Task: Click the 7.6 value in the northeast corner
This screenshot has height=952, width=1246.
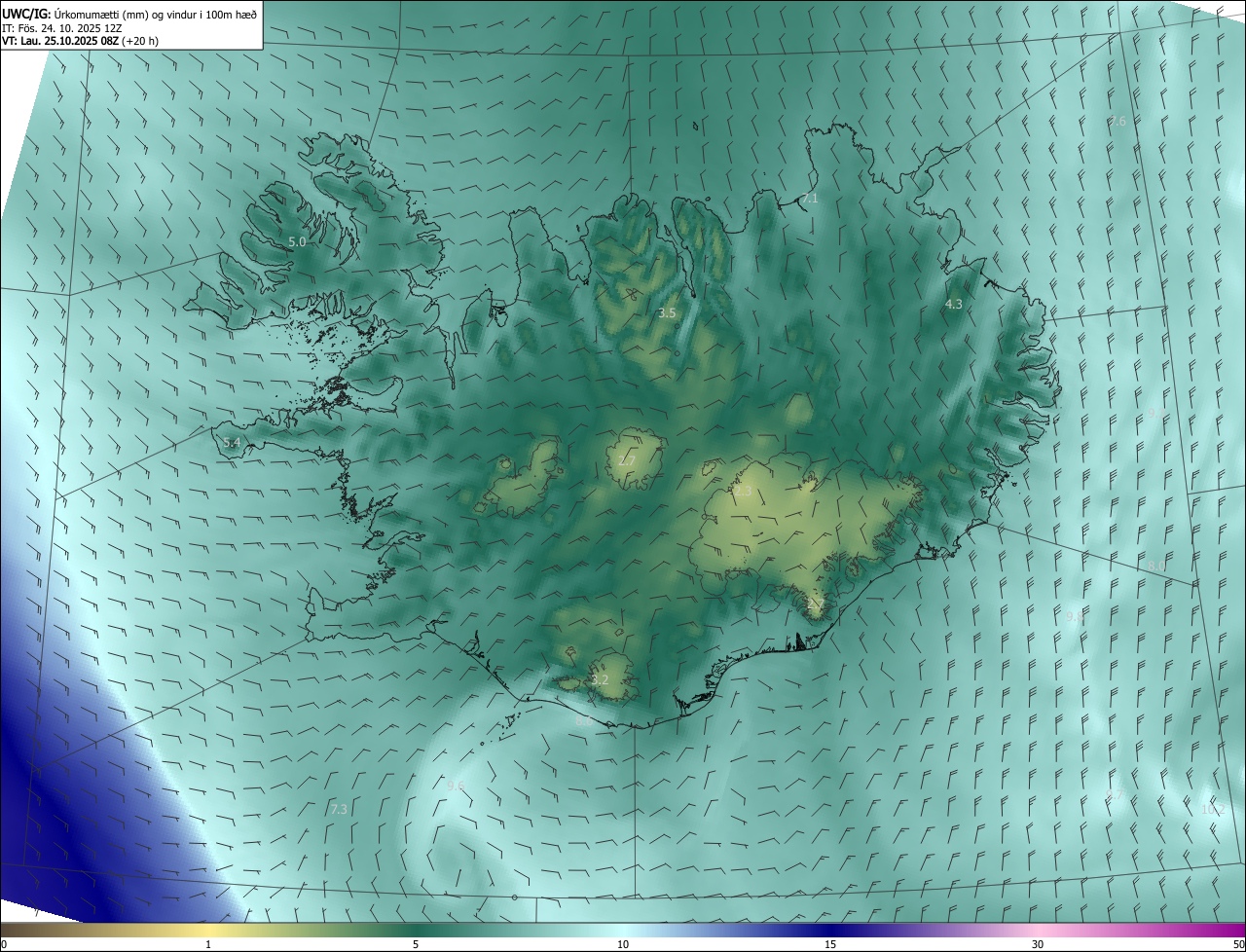Action: click(x=1117, y=122)
